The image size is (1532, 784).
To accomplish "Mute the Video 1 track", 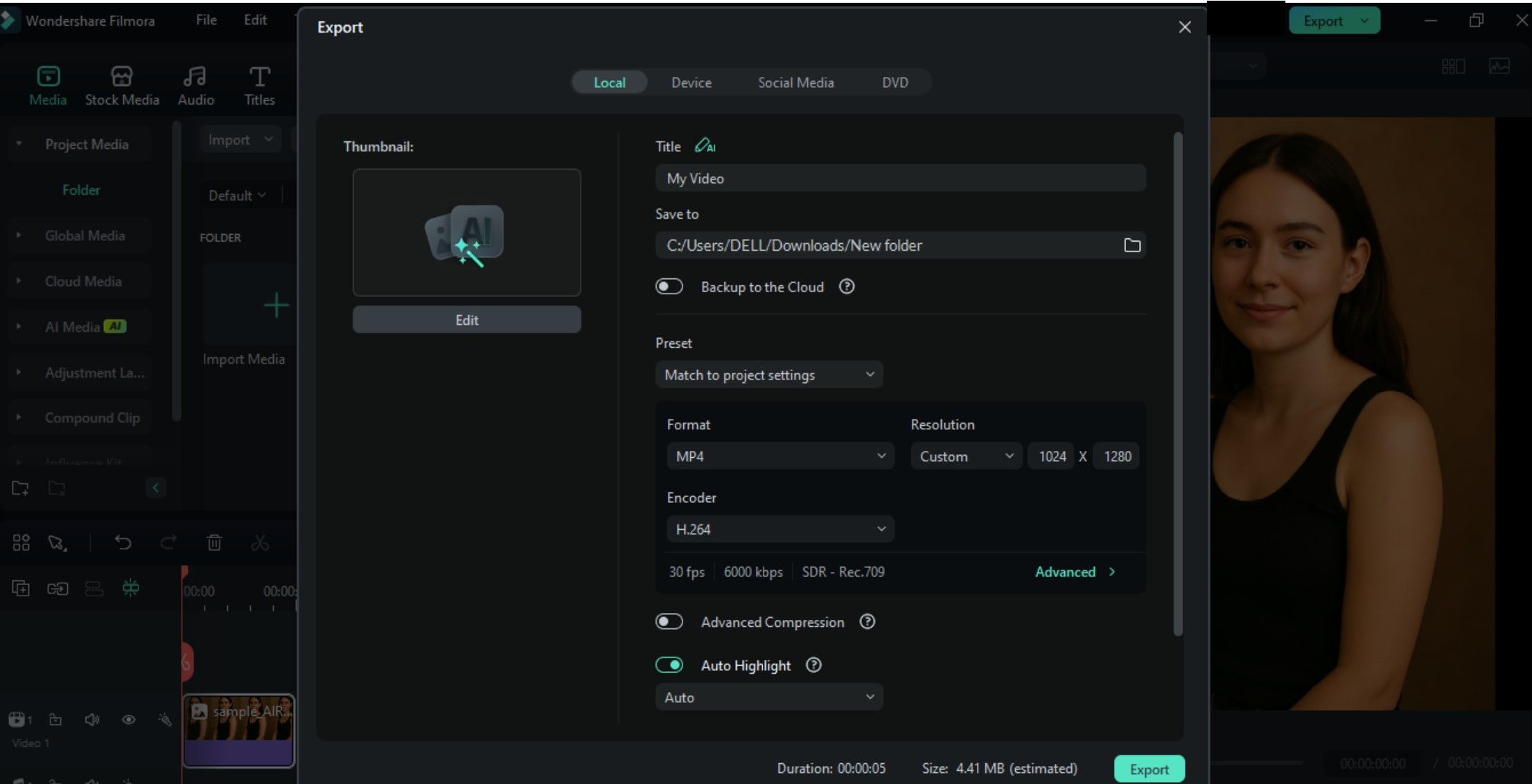I will pos(91,720).
